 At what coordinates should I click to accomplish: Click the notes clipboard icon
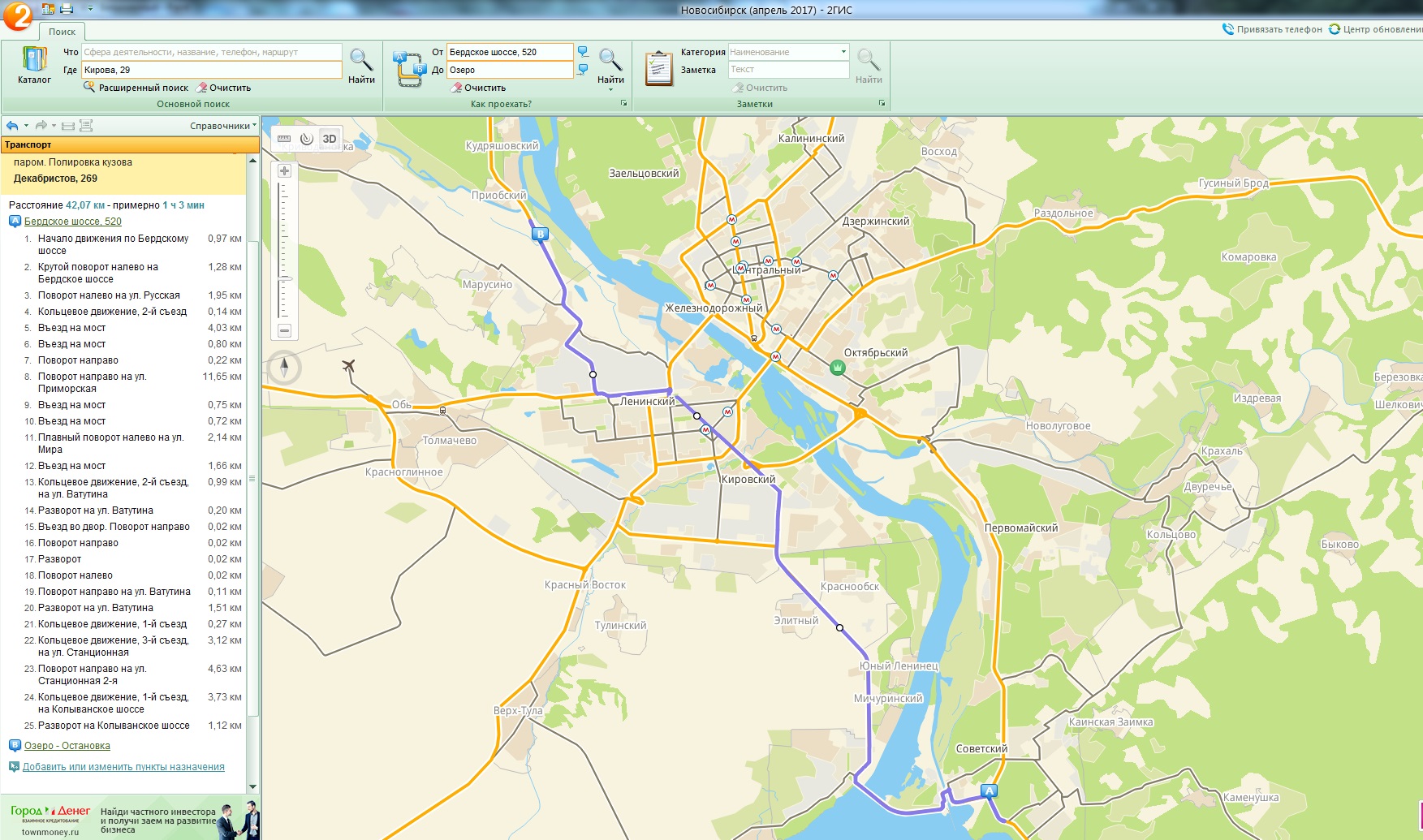pyautogui.click(x=658, y=68)
